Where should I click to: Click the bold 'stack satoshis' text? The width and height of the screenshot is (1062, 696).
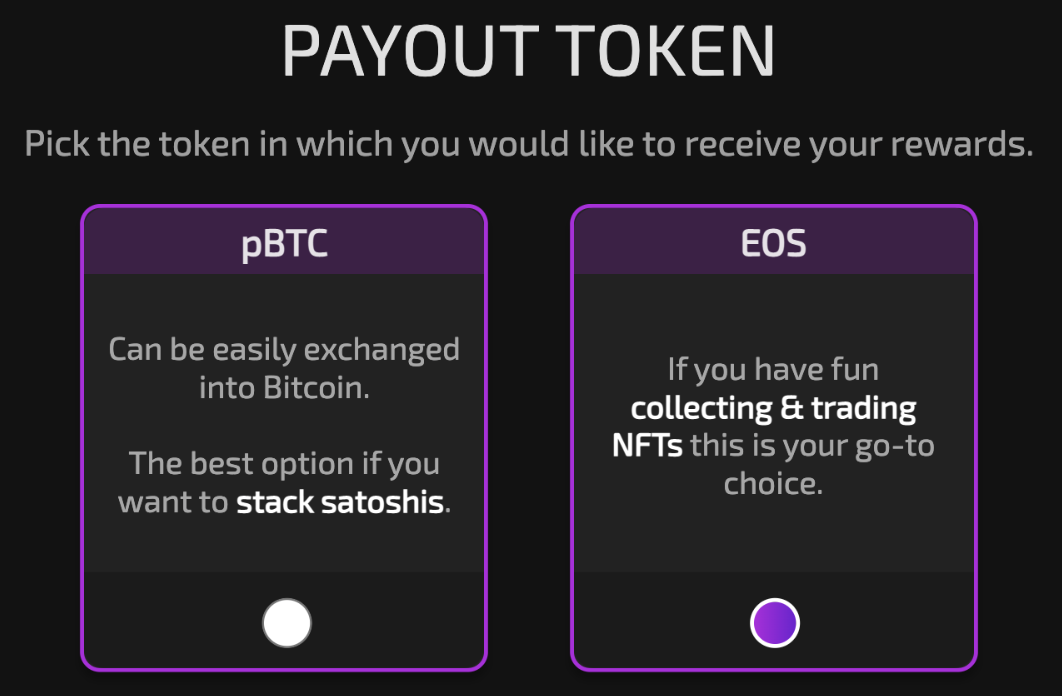339,502
